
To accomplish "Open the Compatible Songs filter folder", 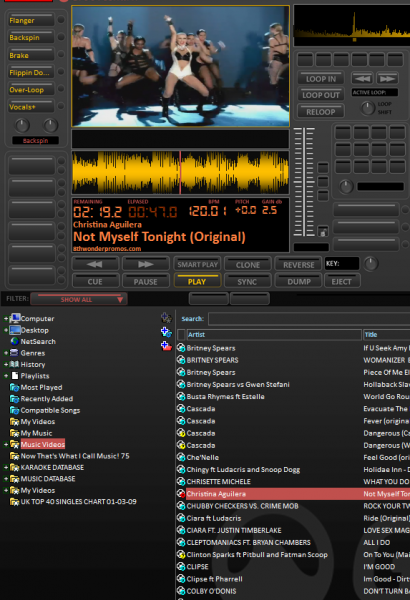I will (15, 410).
